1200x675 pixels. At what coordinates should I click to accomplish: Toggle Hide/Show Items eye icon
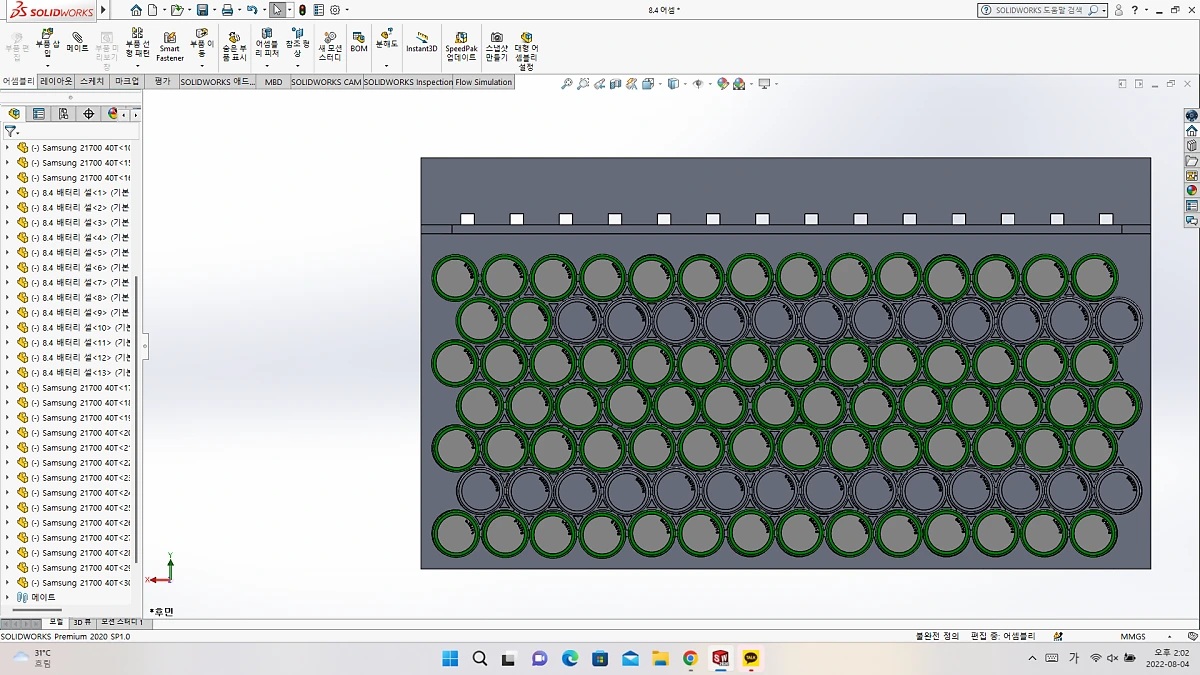coord(698,84)
